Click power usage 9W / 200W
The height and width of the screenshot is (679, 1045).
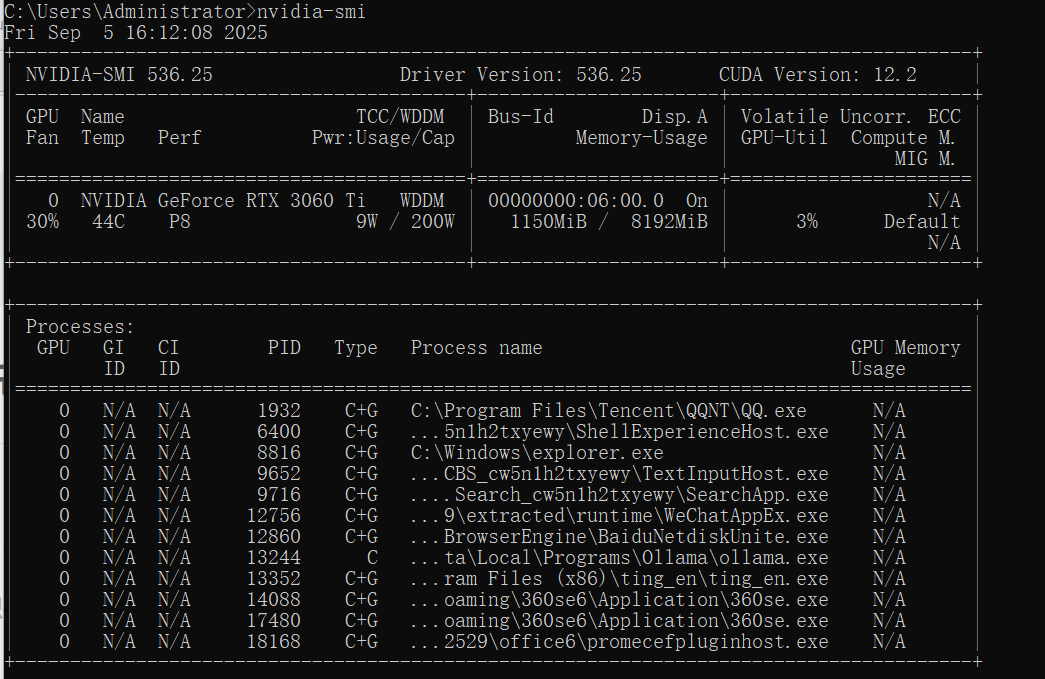[x=405, y=222]
